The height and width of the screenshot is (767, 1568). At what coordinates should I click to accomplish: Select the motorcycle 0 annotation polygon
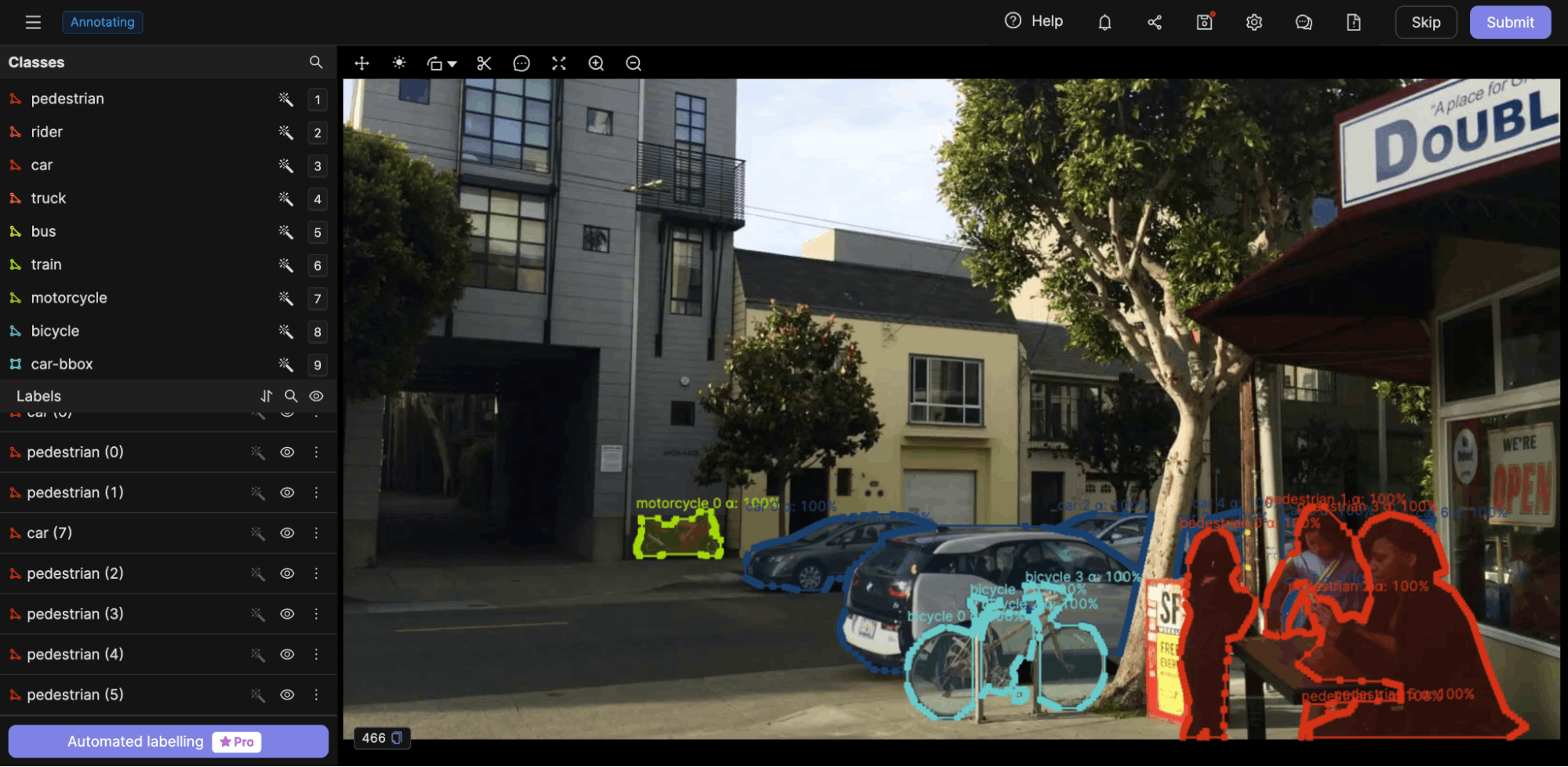click(x=678, y=536)
